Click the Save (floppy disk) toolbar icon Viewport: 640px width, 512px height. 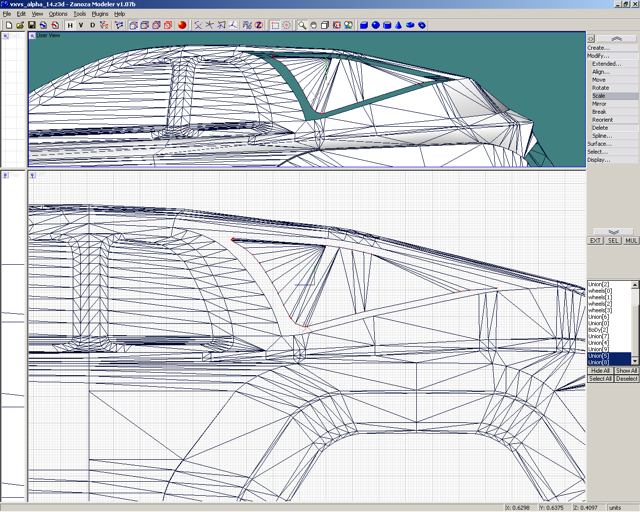[x=32, y=25]
